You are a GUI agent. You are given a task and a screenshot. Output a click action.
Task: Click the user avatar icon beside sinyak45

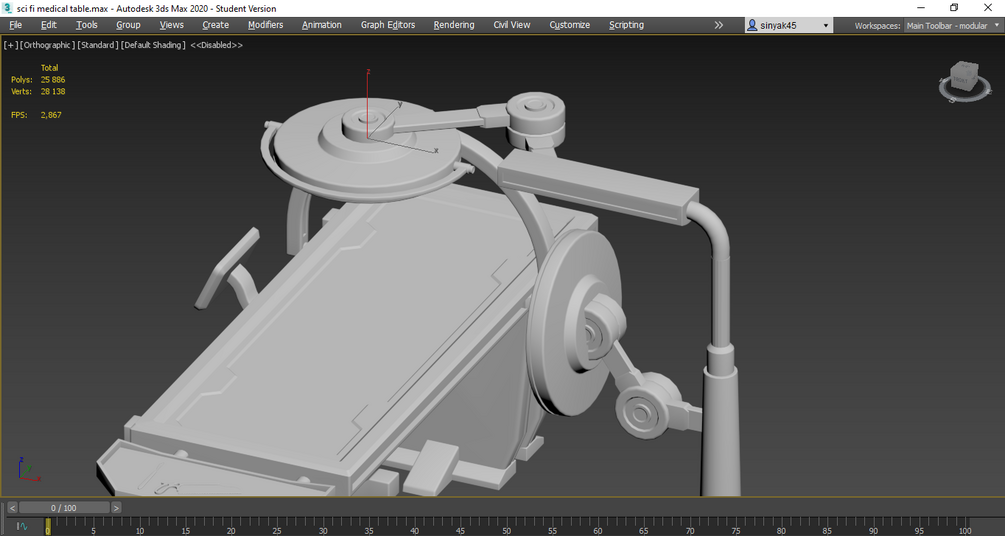point(752,26)
